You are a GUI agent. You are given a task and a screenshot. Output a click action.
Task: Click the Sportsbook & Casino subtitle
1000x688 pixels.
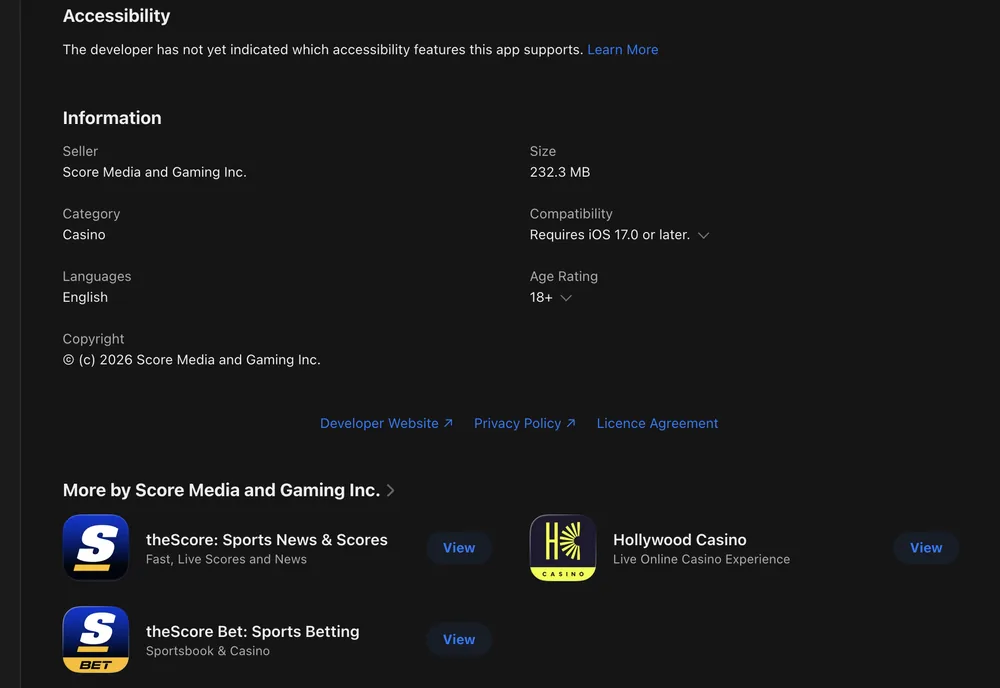(x=207, y=651)
